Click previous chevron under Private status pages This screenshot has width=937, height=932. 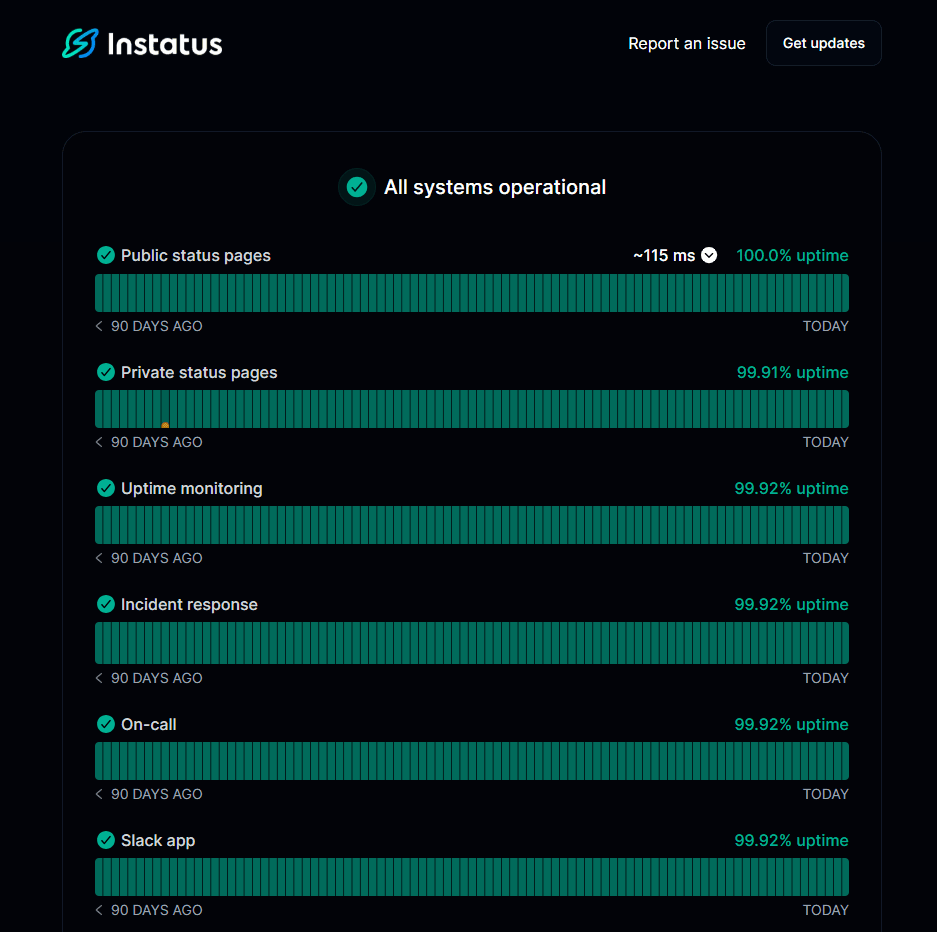tap(99, 442)
